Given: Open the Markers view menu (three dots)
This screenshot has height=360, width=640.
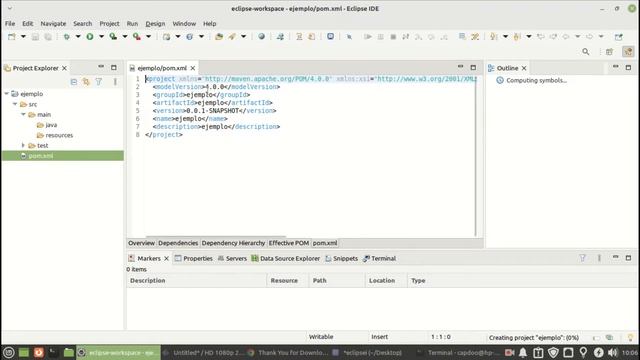Looking at the screenshot, I should [x=599, y=258].
